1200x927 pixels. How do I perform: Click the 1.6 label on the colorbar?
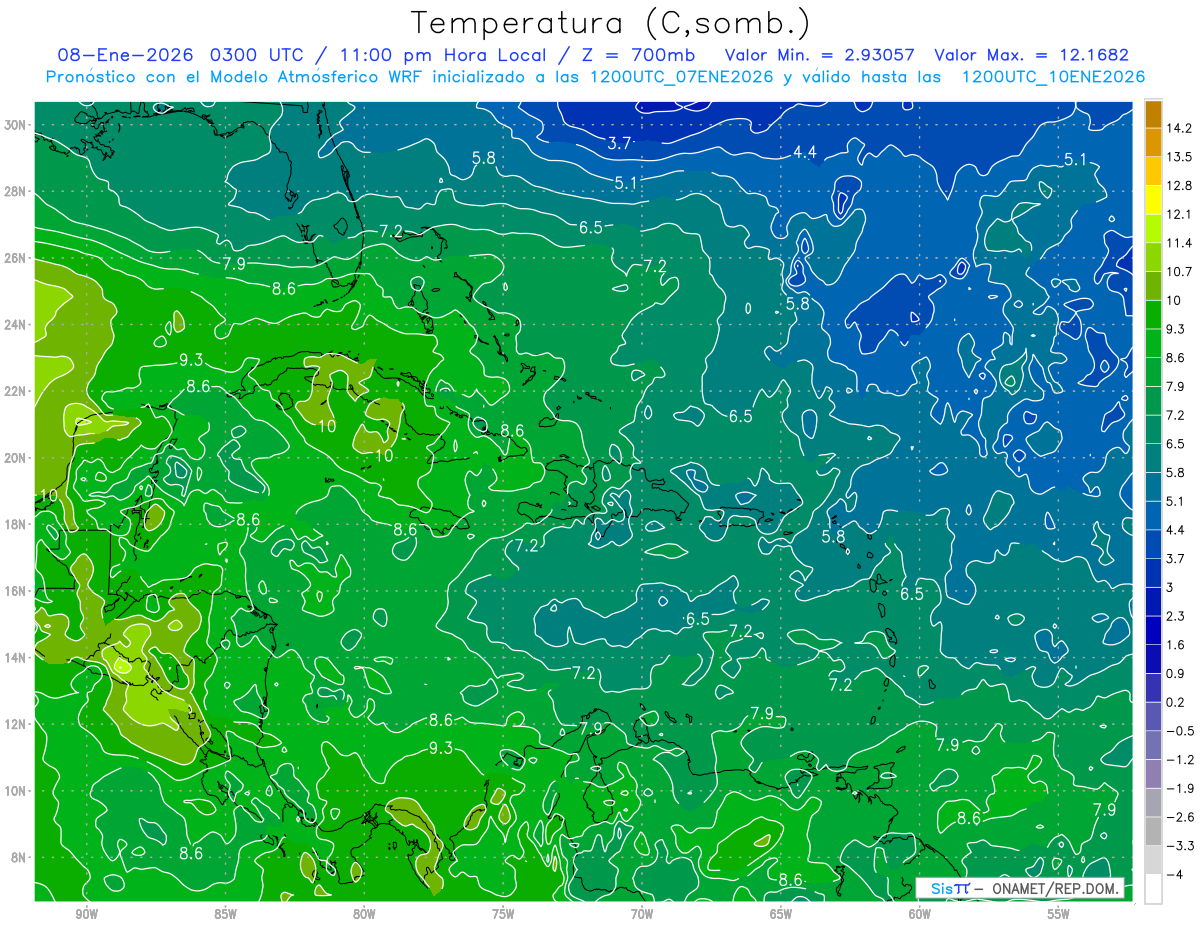(x=1176, y=645)
